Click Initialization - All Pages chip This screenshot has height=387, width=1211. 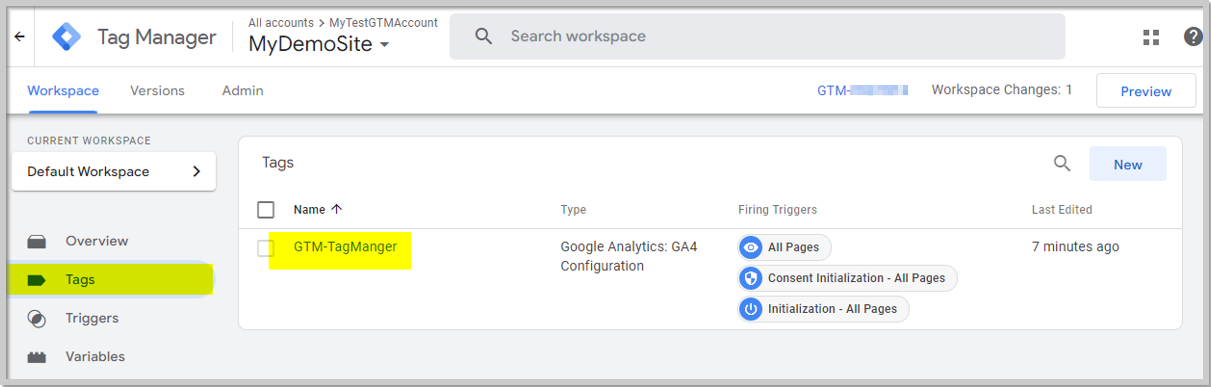[824, 309]
